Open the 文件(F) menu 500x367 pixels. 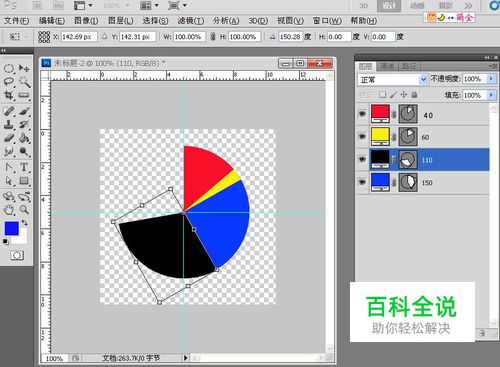pos(16,21)
